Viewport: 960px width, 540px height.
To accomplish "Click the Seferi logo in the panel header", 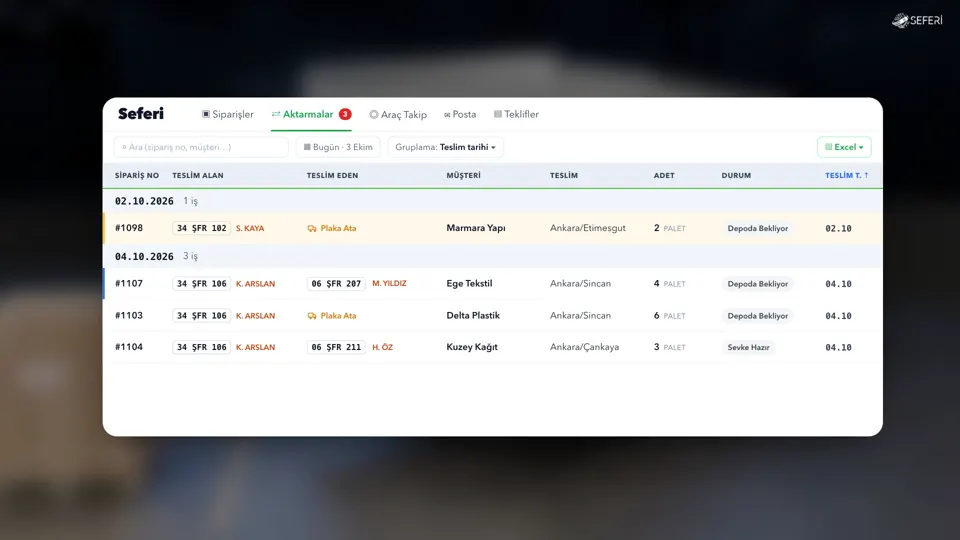I will point(141,114).
